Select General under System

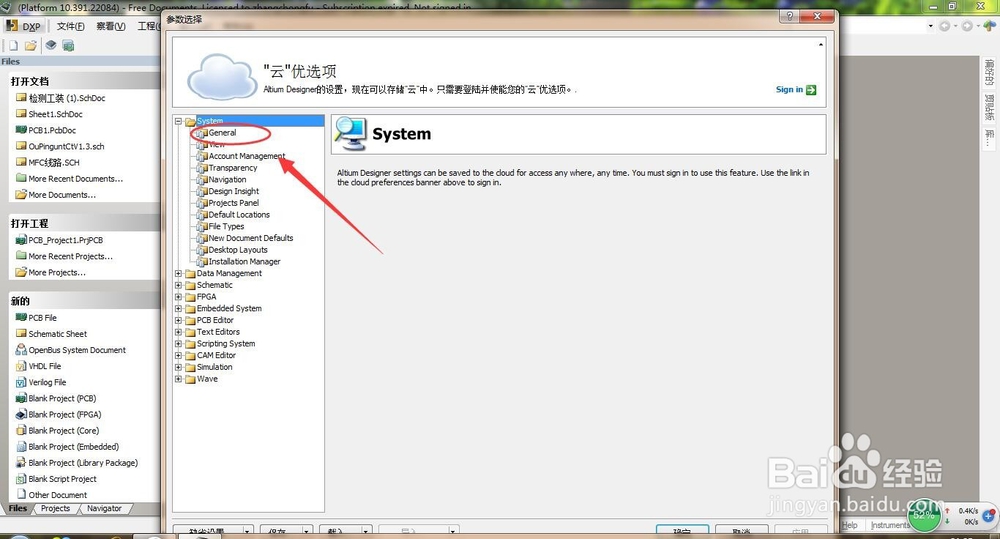222,133
